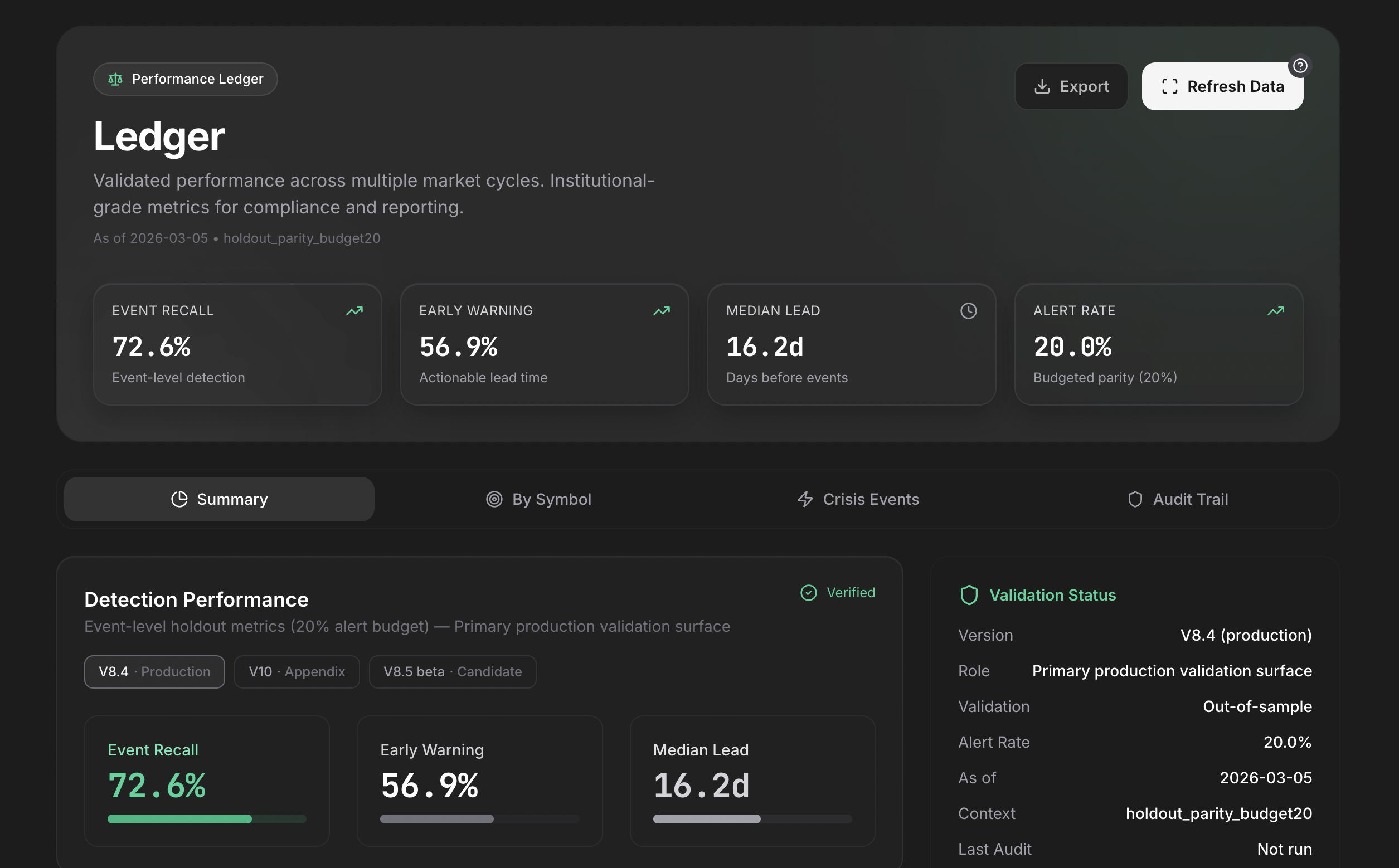The height and width of the screenshot is (868, 1399).
Task: Select the V10 Appendix version chip
Action: click(x=297, y=672)
